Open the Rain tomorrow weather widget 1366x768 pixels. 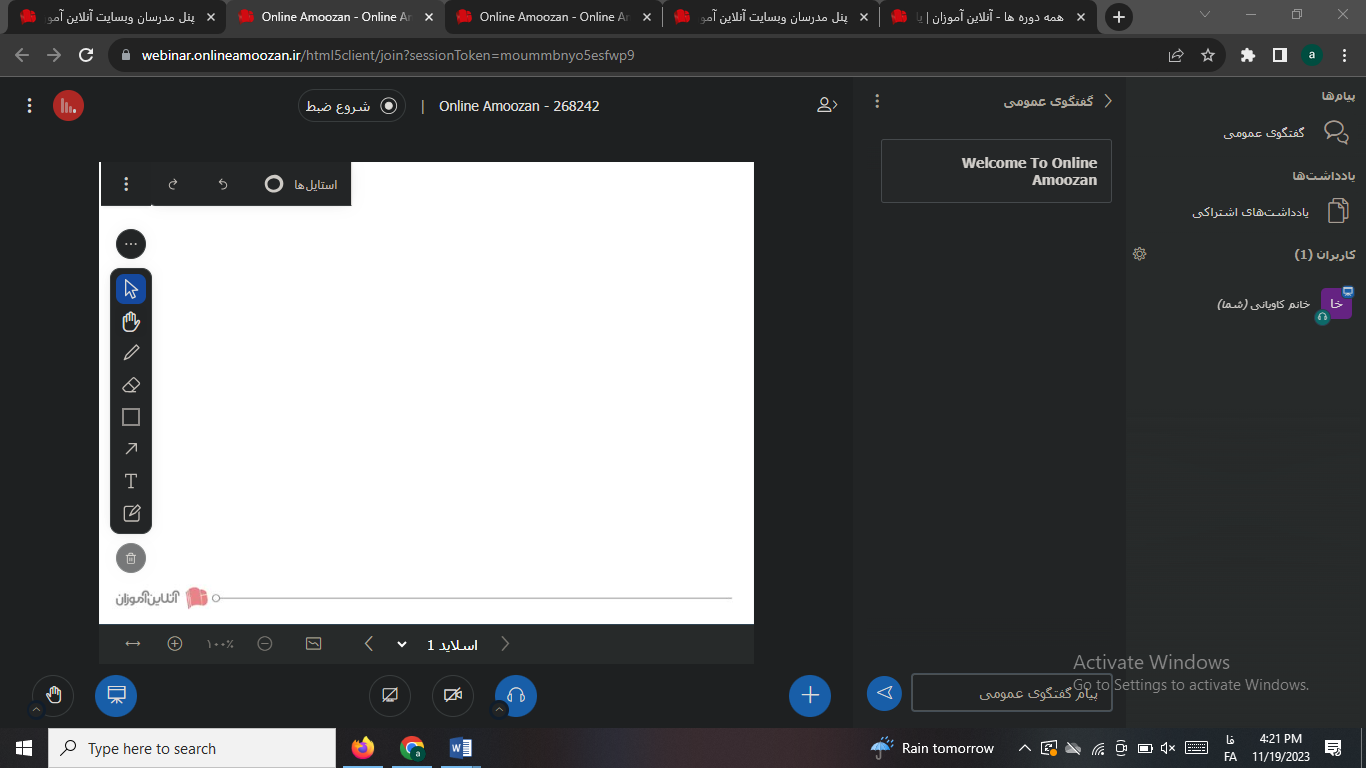coord(932,748)
